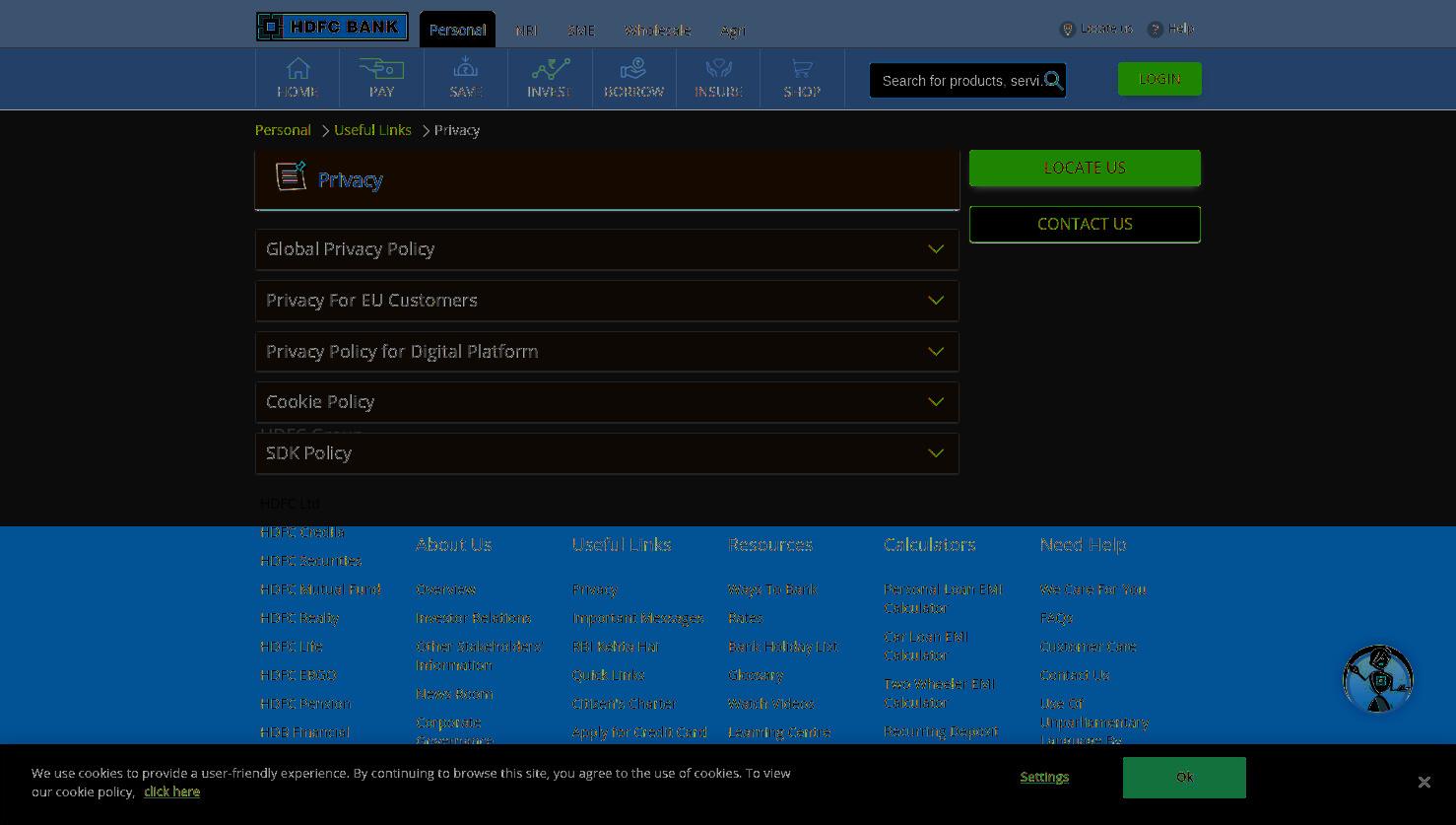The height and width of the screenshot is (825, 1456).
Task: Open Privacy link under Useful Links
Action: pyautogui.click(x=595, y=589)
